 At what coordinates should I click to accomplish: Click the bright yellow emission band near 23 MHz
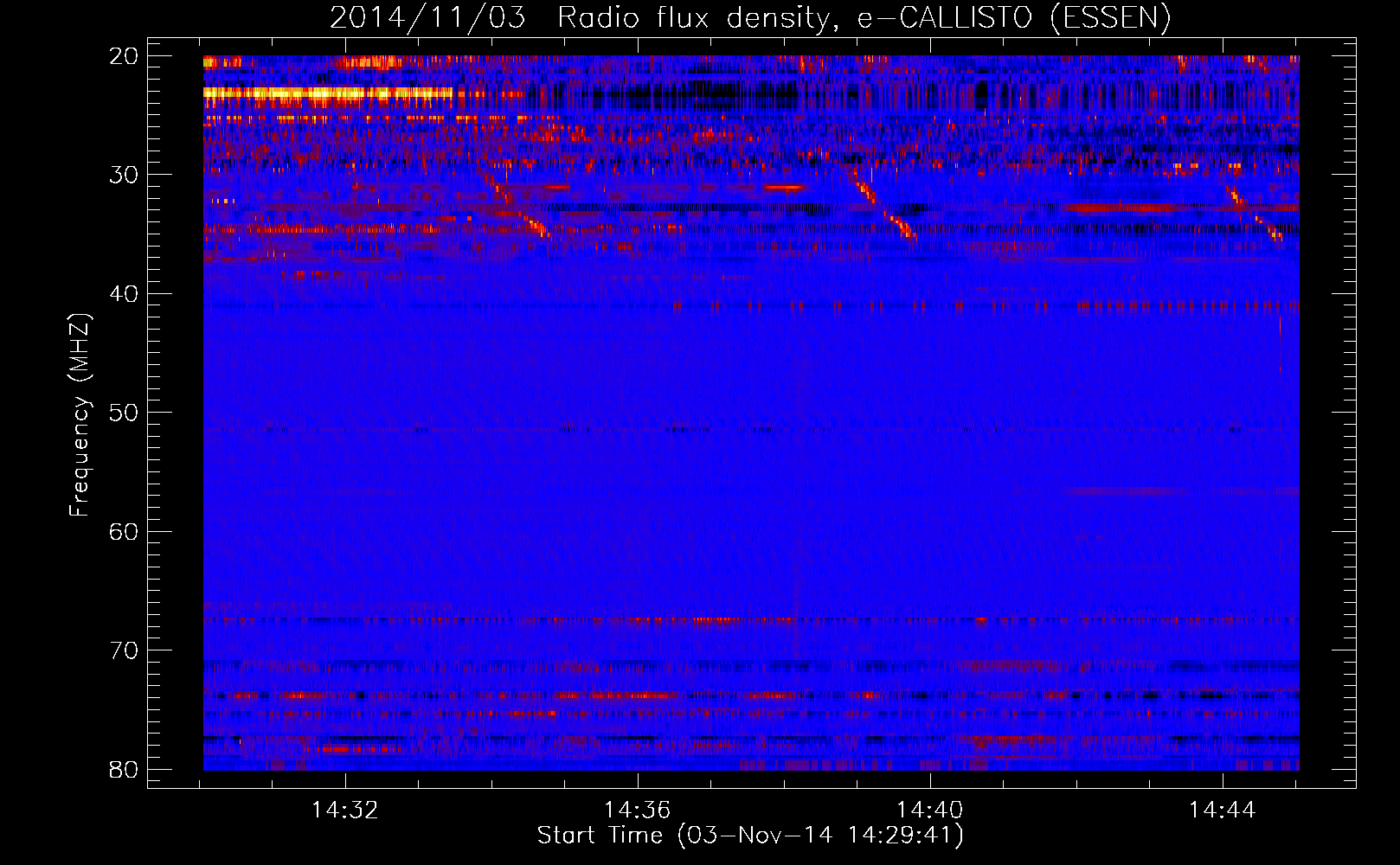328,93
